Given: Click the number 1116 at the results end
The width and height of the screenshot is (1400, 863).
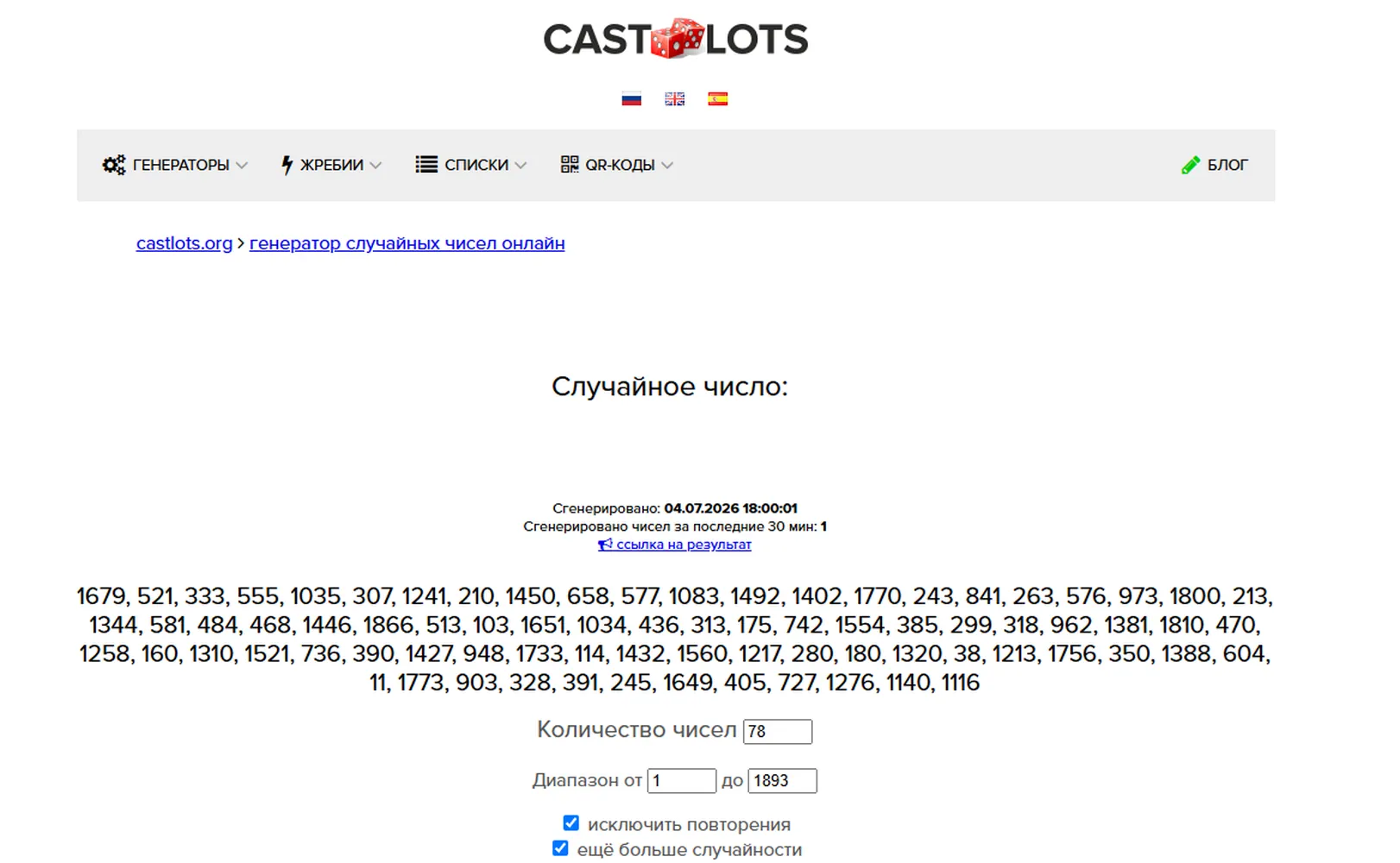Looking at the screenshot, I should click(x=961, y=683).
